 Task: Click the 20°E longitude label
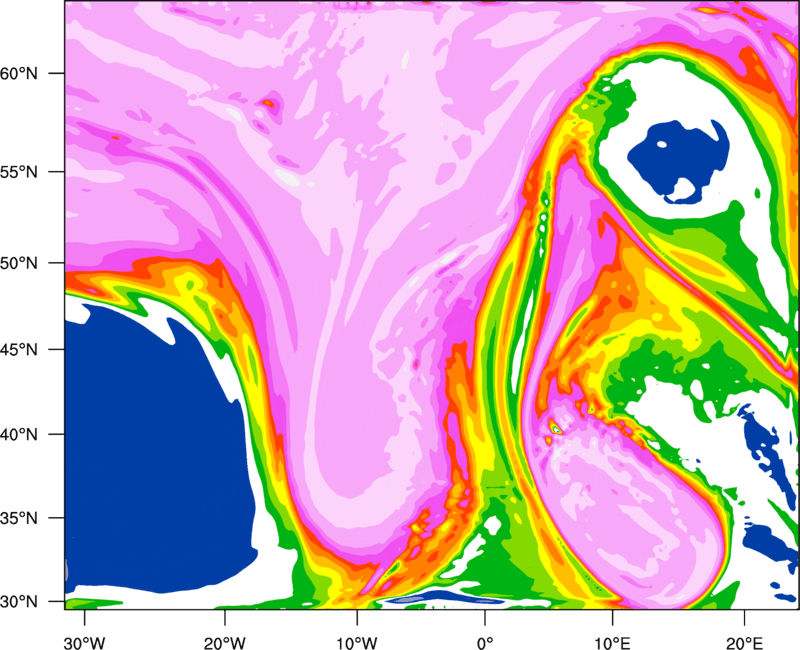744,643
